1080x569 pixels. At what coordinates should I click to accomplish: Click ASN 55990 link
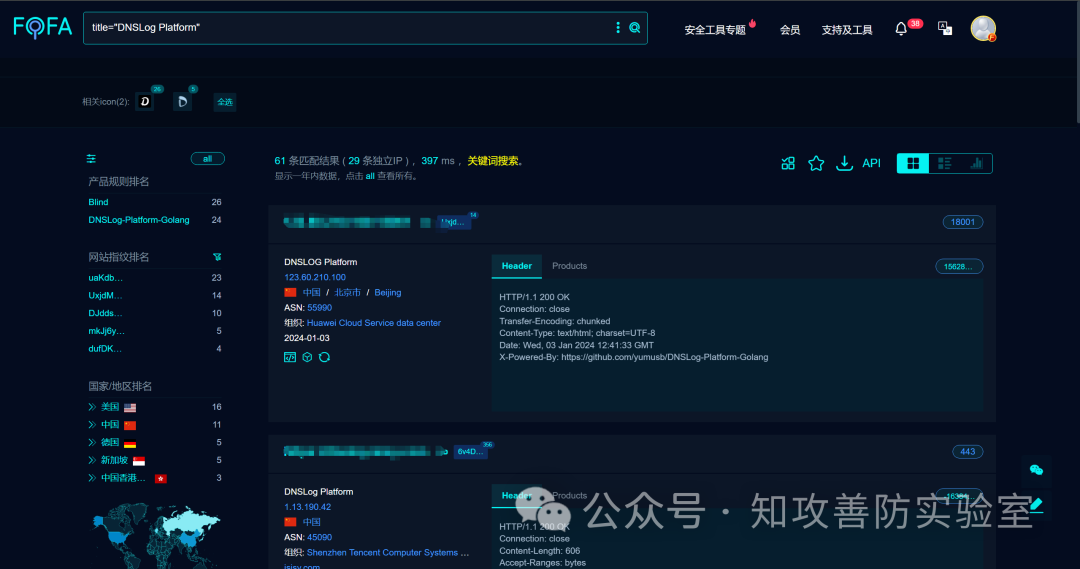pyautogui.click(x=320, y=308)
